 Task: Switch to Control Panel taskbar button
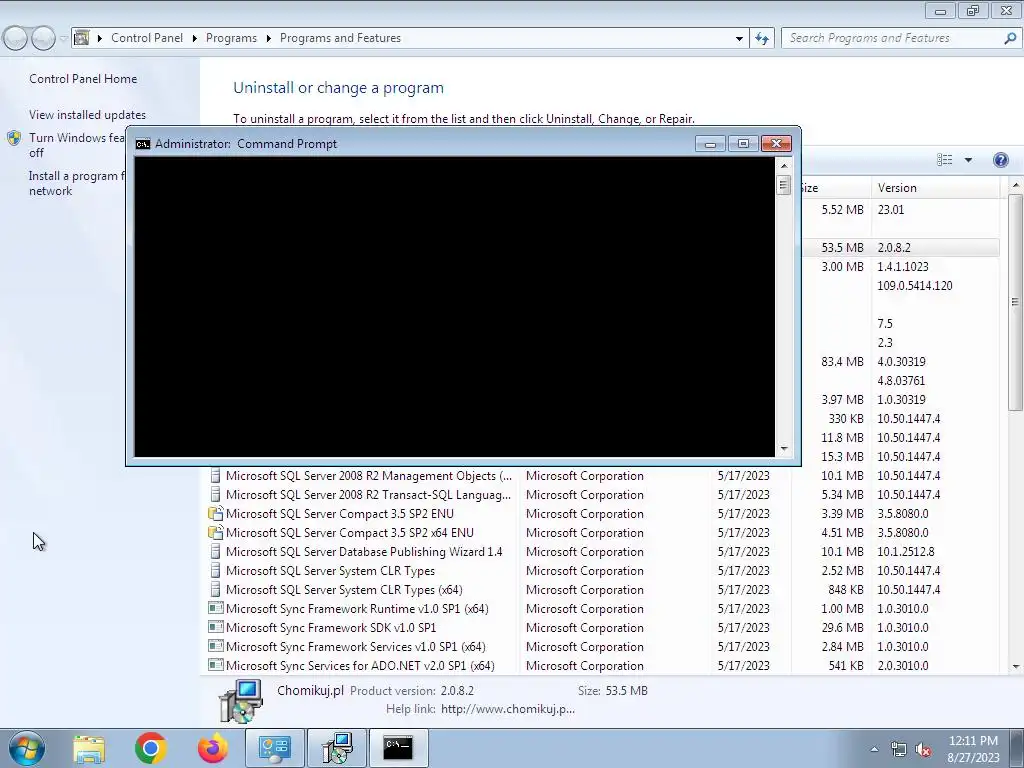(x=274, y=748)
